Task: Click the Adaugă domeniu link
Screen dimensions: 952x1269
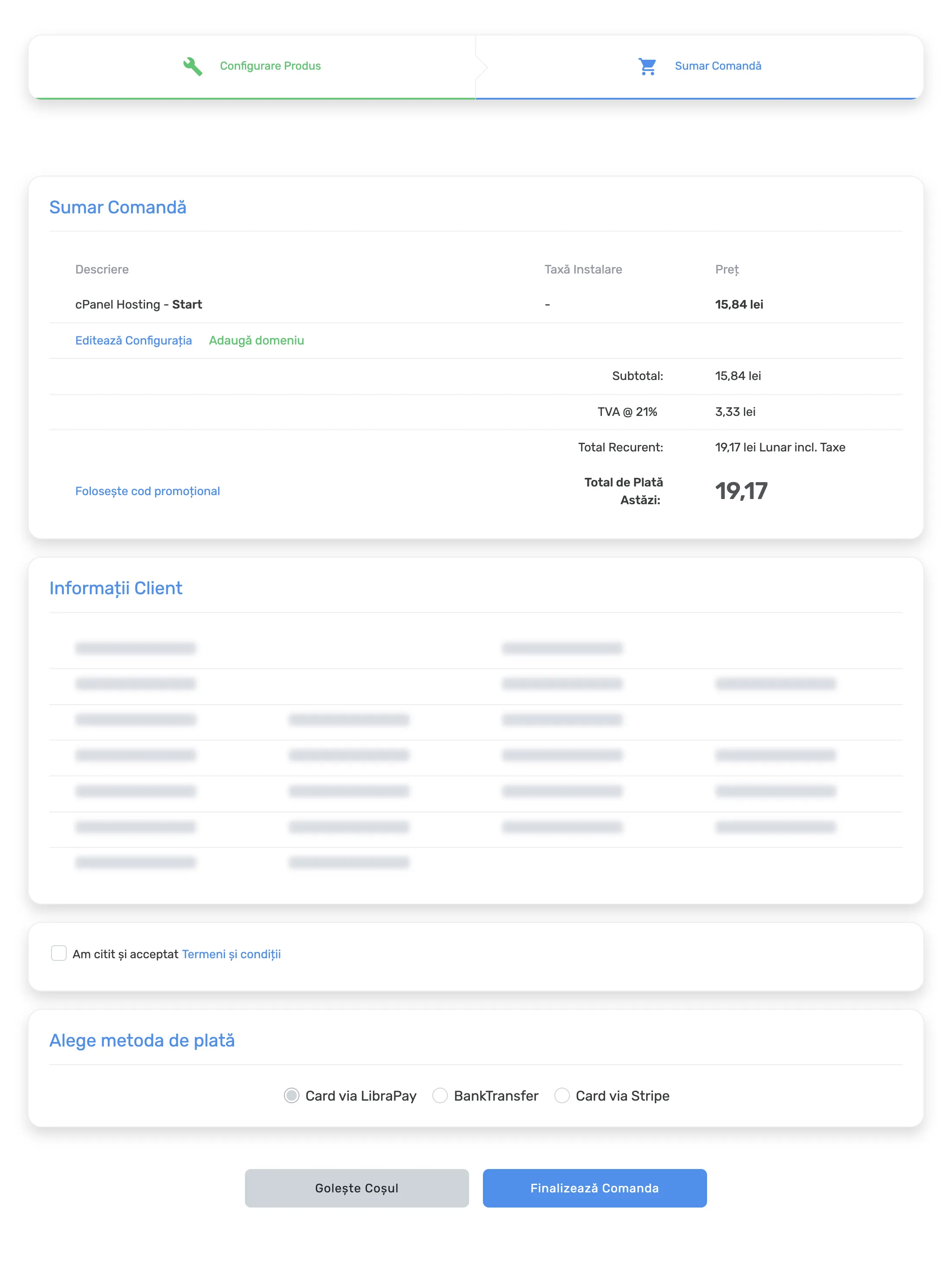Action: point(256,340)
